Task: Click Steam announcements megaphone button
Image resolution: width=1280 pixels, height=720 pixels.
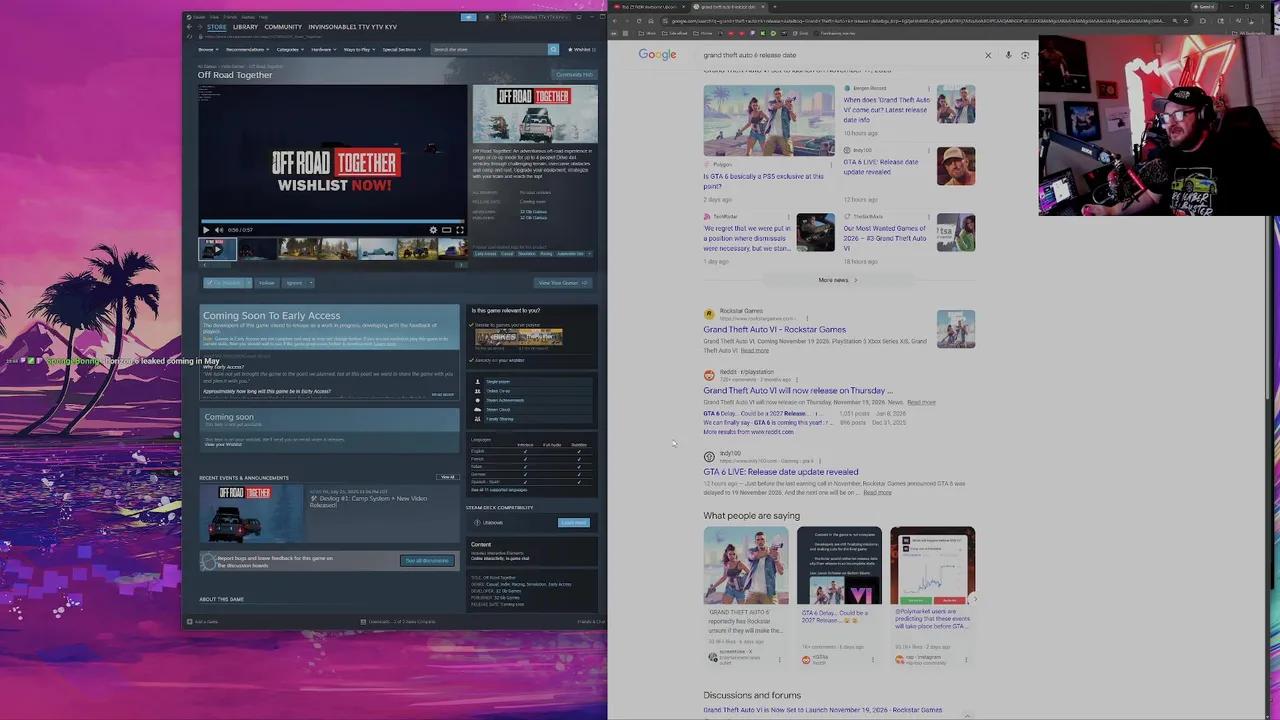Action: pyautogui.click(x=468, y=17)
